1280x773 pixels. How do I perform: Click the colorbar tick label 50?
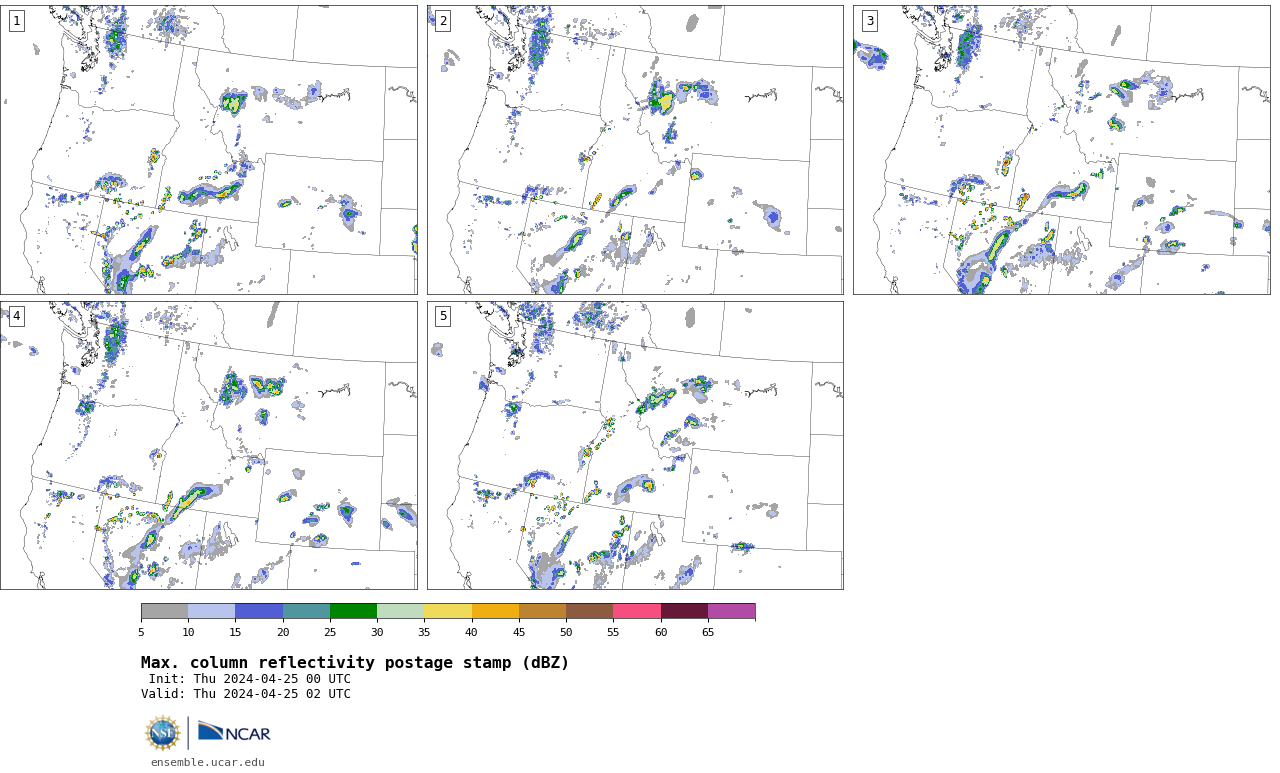(x=566, y=632)
